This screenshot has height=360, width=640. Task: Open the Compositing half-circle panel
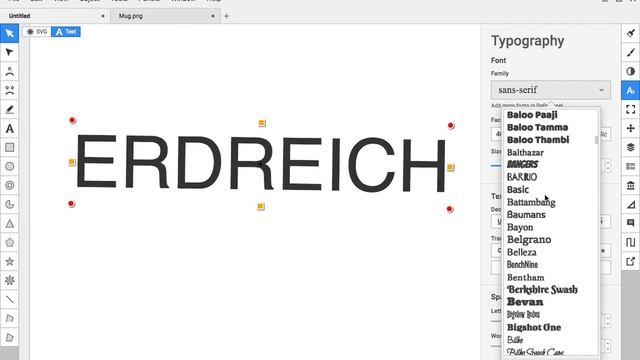click(x=631, y=71)
